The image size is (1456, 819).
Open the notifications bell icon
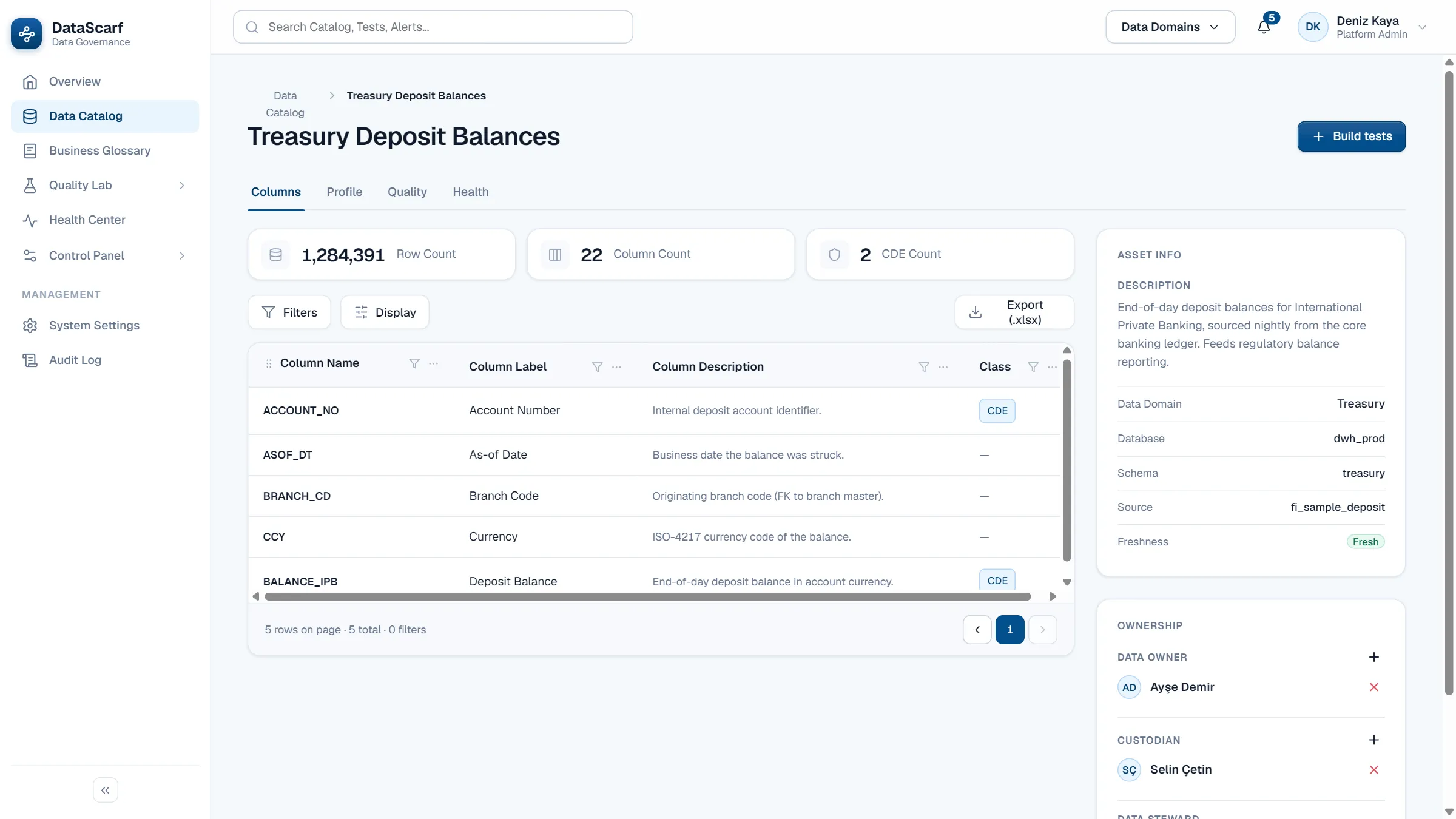tap(1264, 27)
